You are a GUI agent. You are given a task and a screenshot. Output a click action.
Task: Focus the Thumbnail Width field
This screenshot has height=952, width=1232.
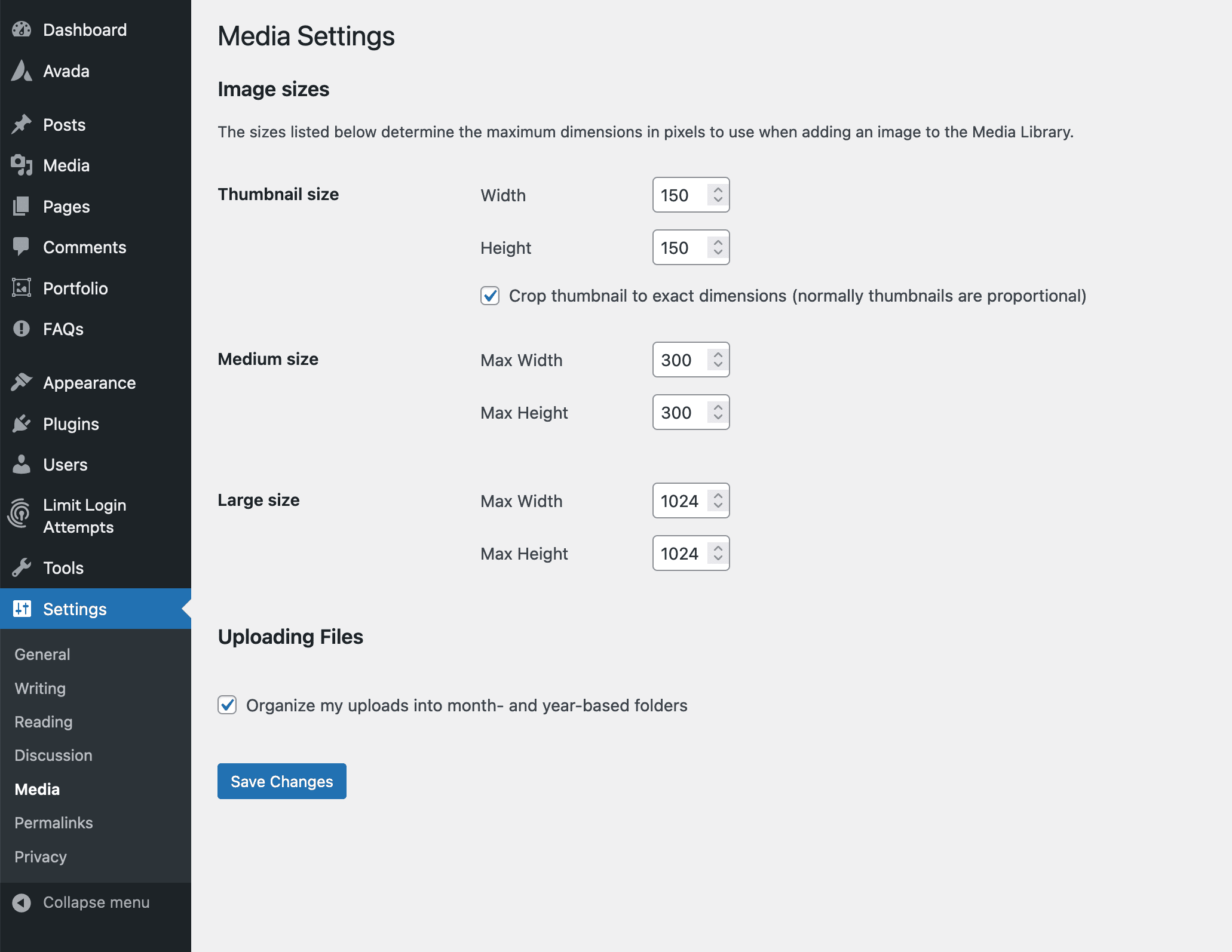coord(691,195)
